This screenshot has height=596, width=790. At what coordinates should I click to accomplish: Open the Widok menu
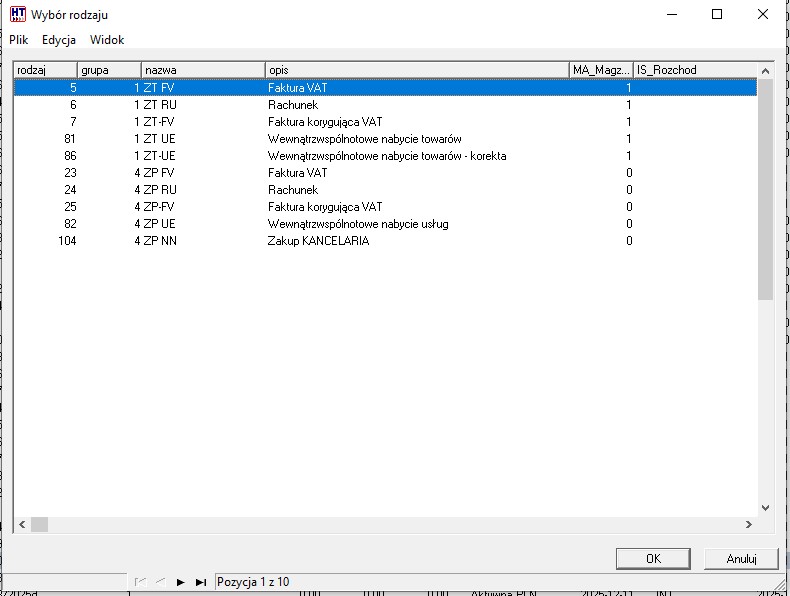coord(107,40)
